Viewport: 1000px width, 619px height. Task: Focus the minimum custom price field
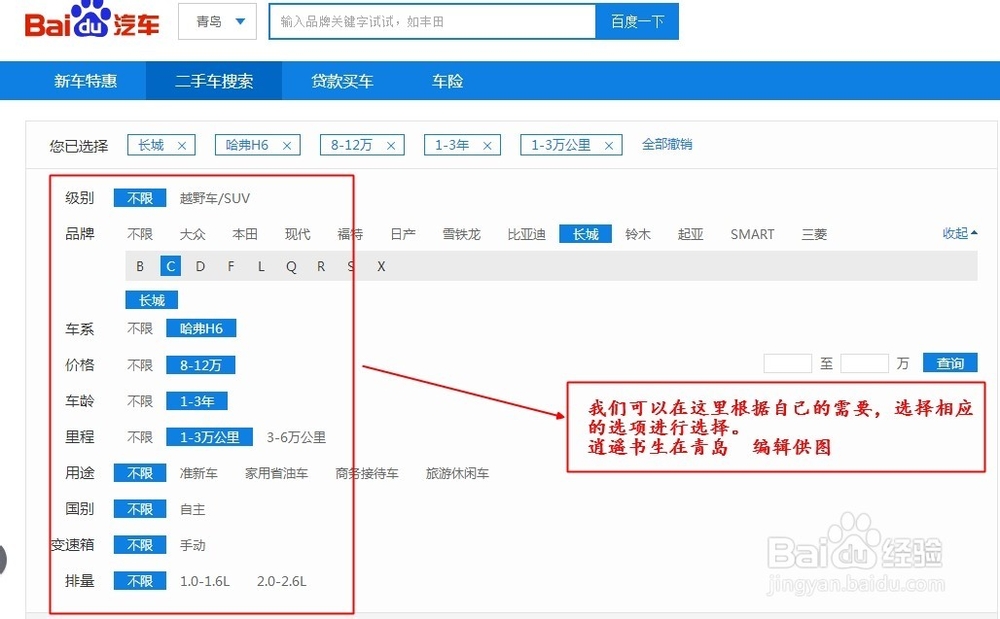788,363
